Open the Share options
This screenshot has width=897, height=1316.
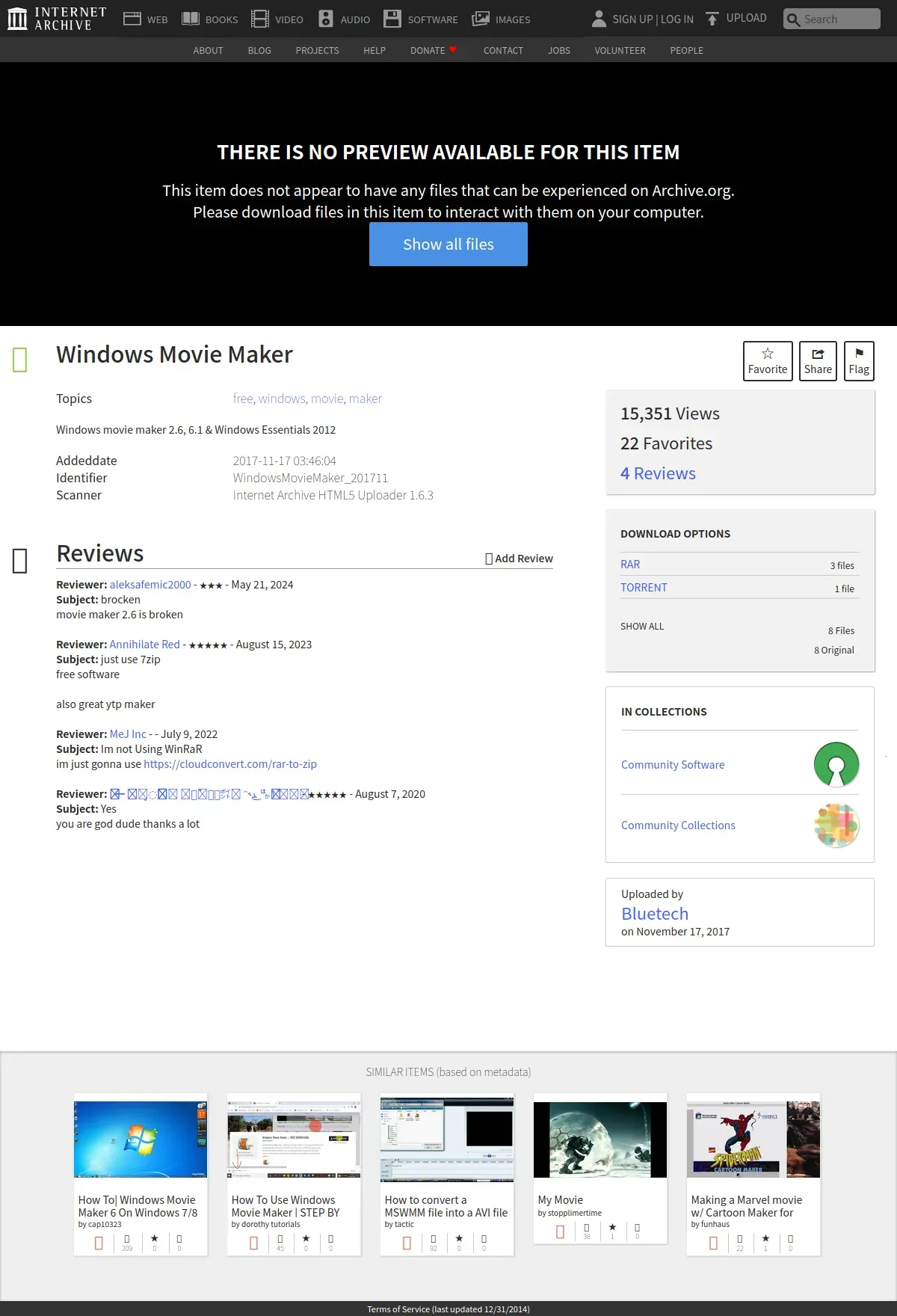pos(818,361)
